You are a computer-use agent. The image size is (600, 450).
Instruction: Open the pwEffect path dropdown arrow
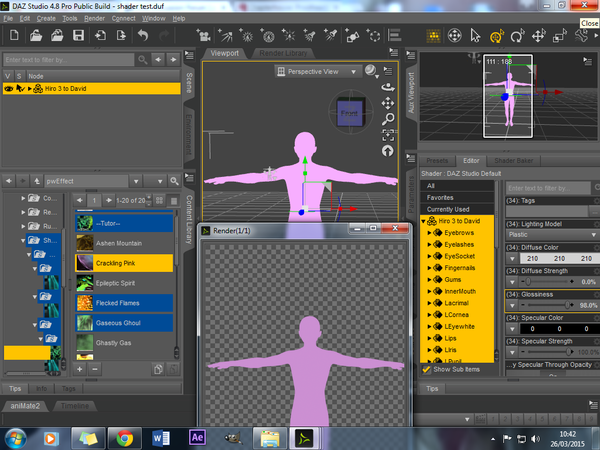(136, 181)
